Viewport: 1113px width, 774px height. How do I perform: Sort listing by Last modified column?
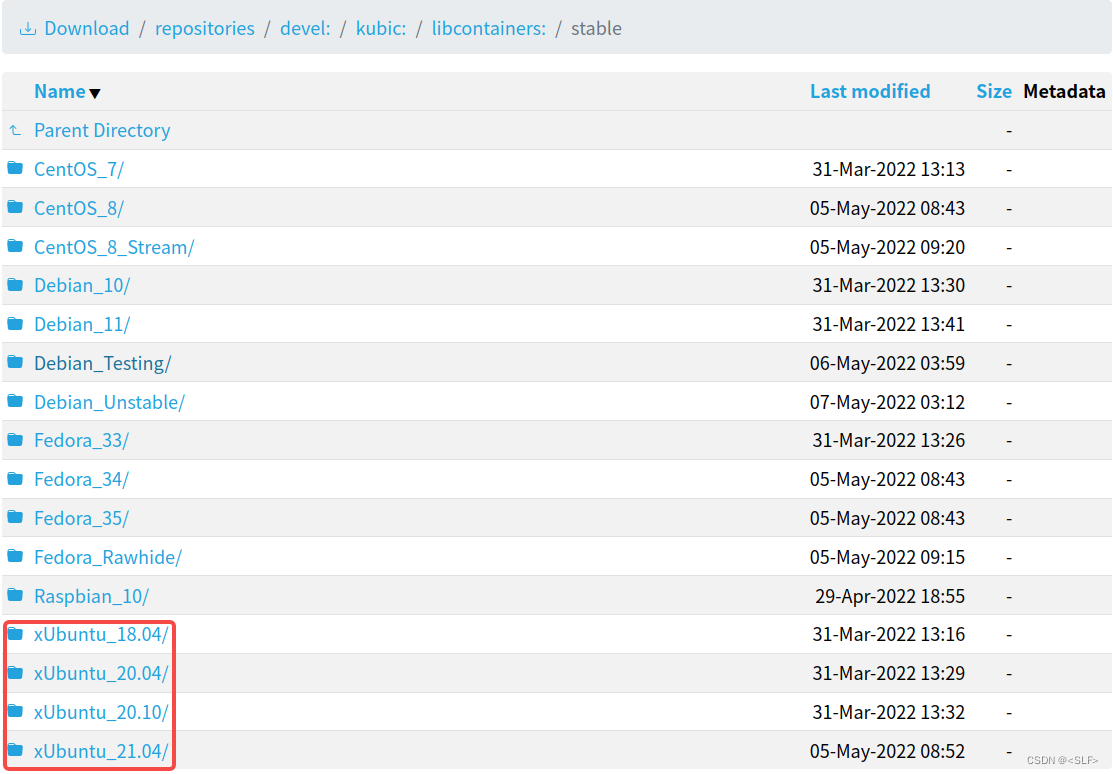(x=869, y=91)
